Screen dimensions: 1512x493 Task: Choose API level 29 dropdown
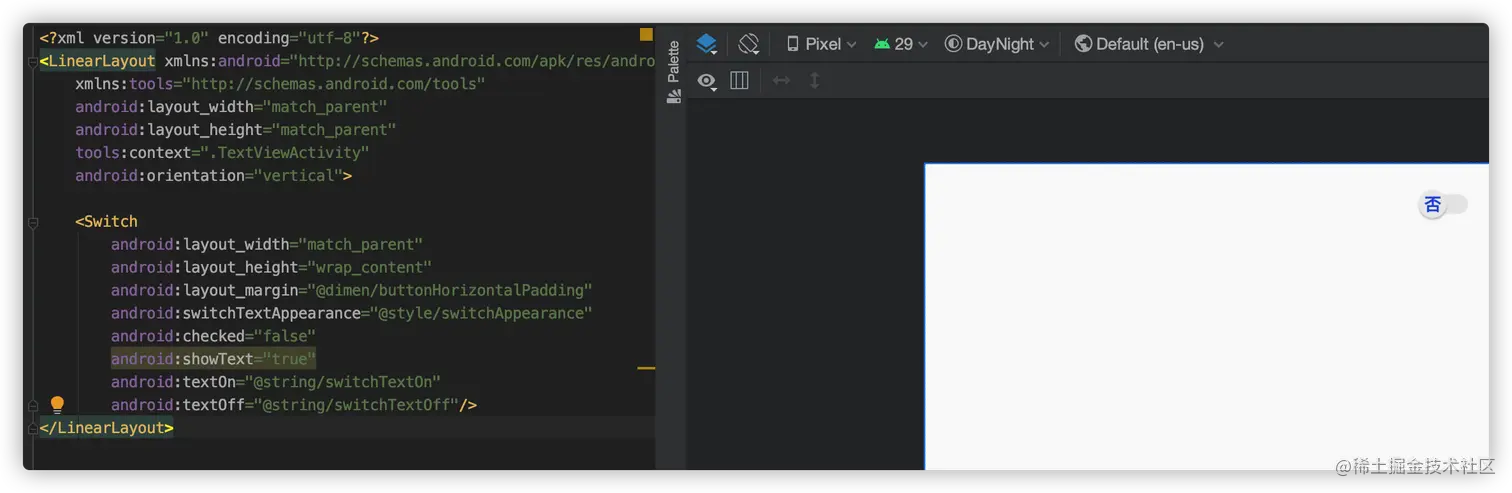pos(901,44)
